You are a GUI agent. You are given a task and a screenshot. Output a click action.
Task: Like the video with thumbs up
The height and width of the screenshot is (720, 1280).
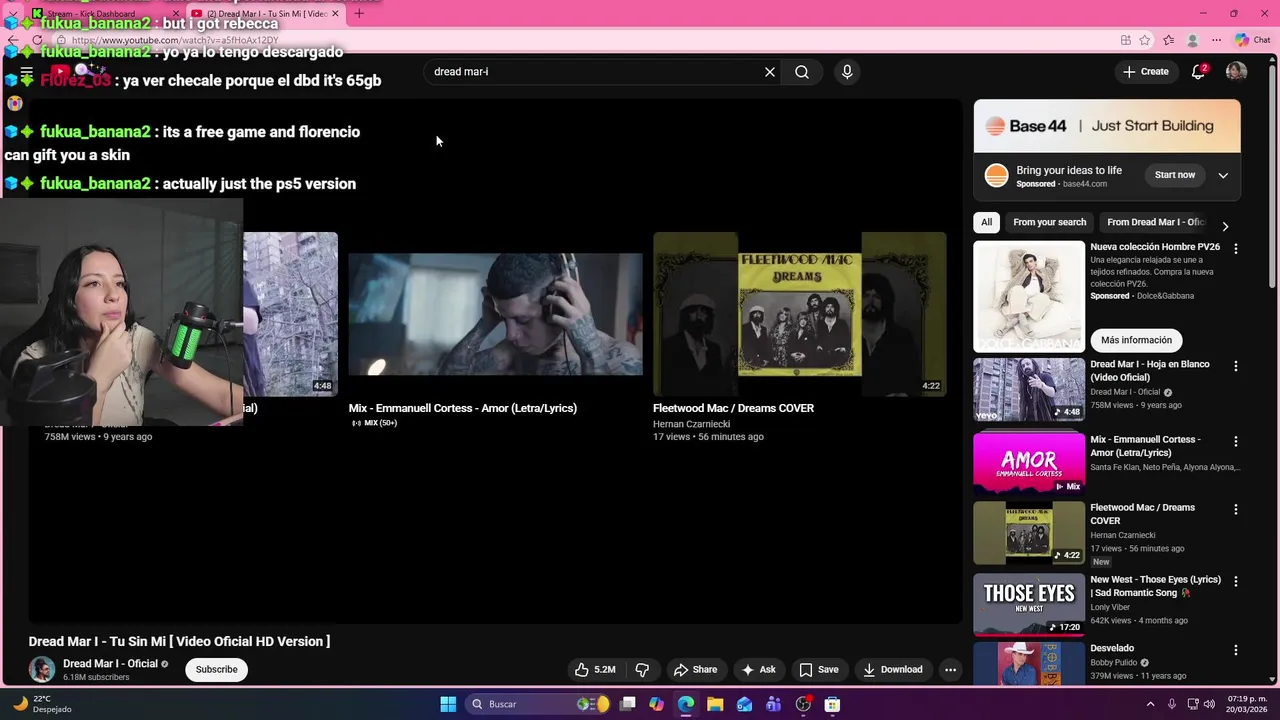(x=595, y=670)
